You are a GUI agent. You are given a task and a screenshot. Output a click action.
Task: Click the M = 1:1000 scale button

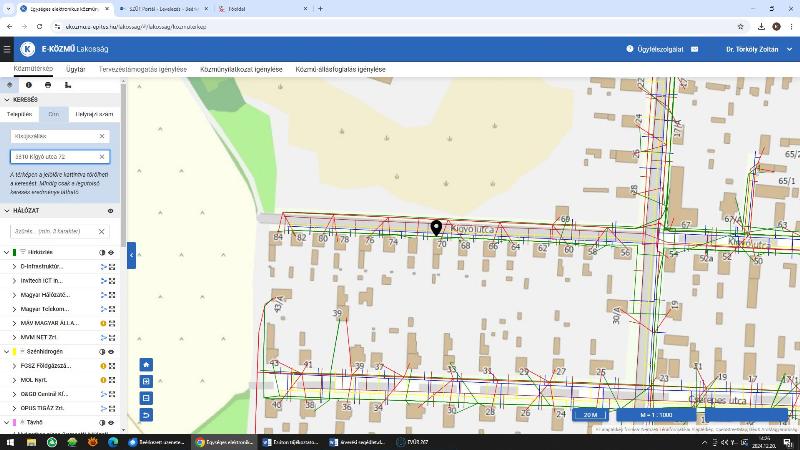656,415
